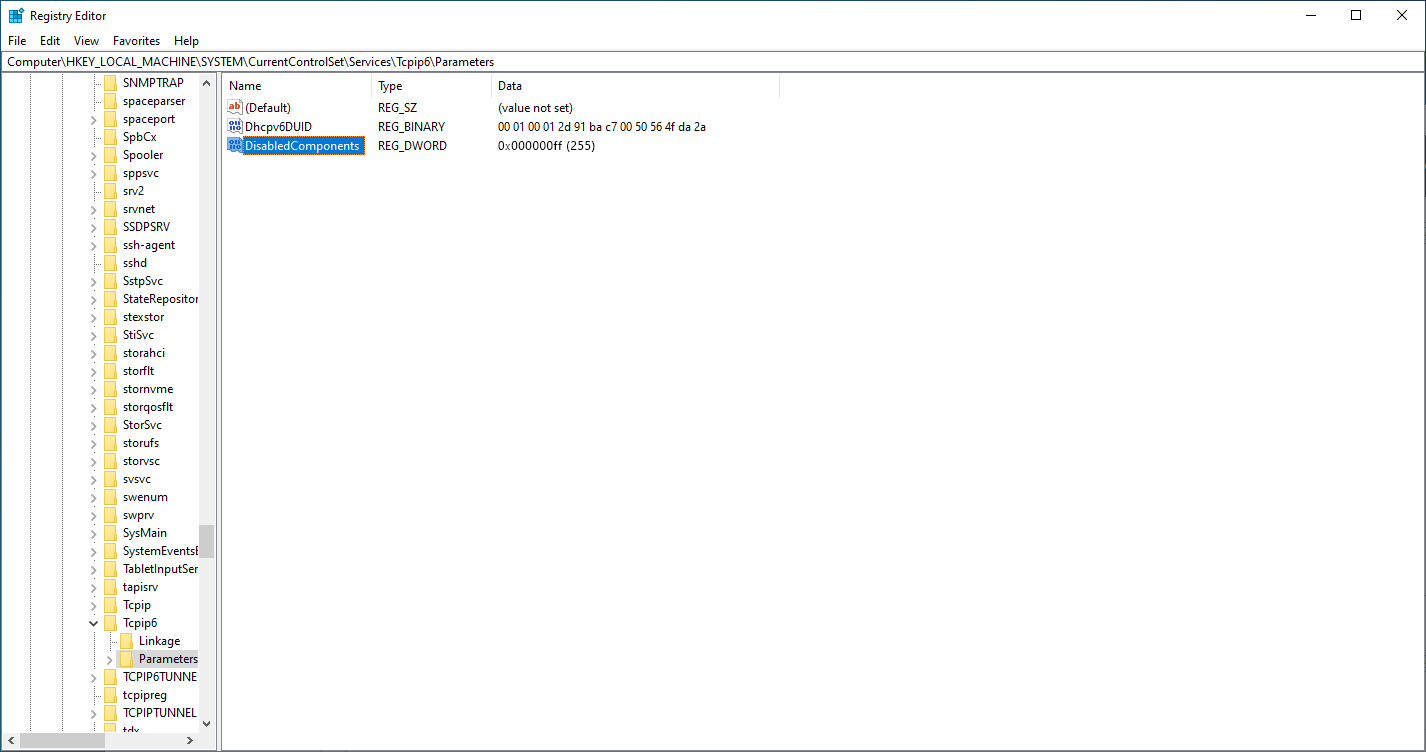Open the View menu
The width and height of the screenshot is (1426, 752).
85,40
